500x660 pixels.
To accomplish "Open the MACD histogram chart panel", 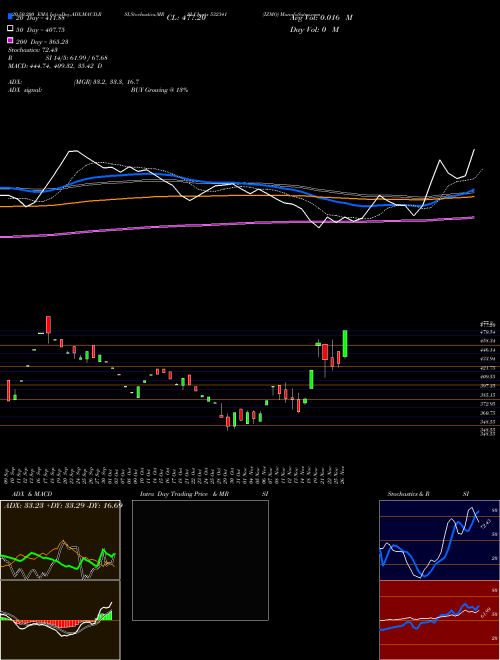I will click(60, 620).
